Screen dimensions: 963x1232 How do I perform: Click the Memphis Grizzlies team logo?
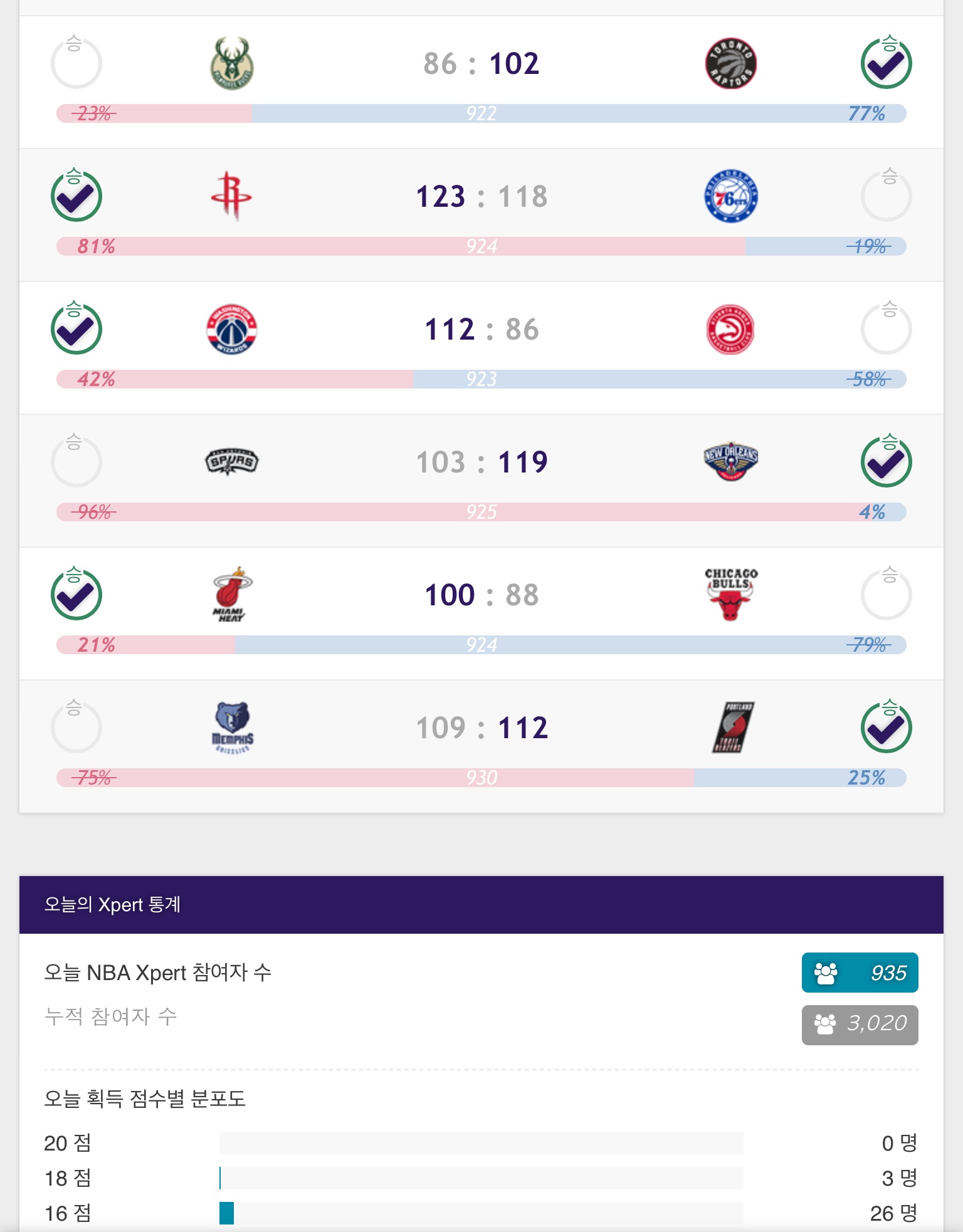click(232, 728)
